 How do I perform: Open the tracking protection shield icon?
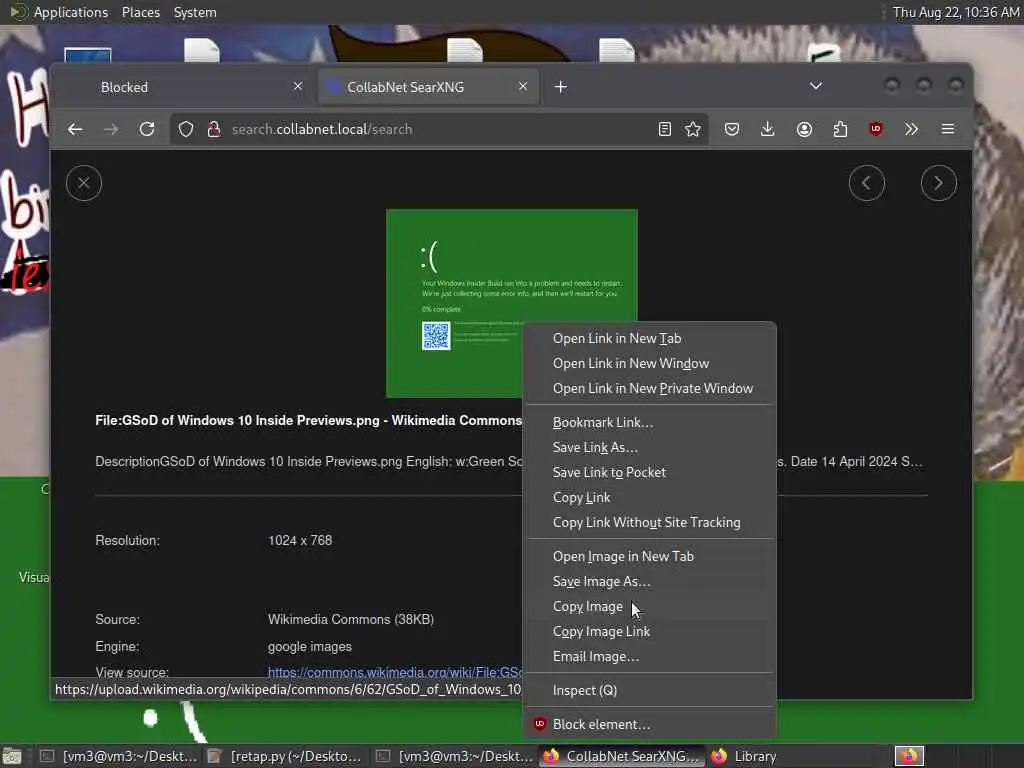pos(186,129)
